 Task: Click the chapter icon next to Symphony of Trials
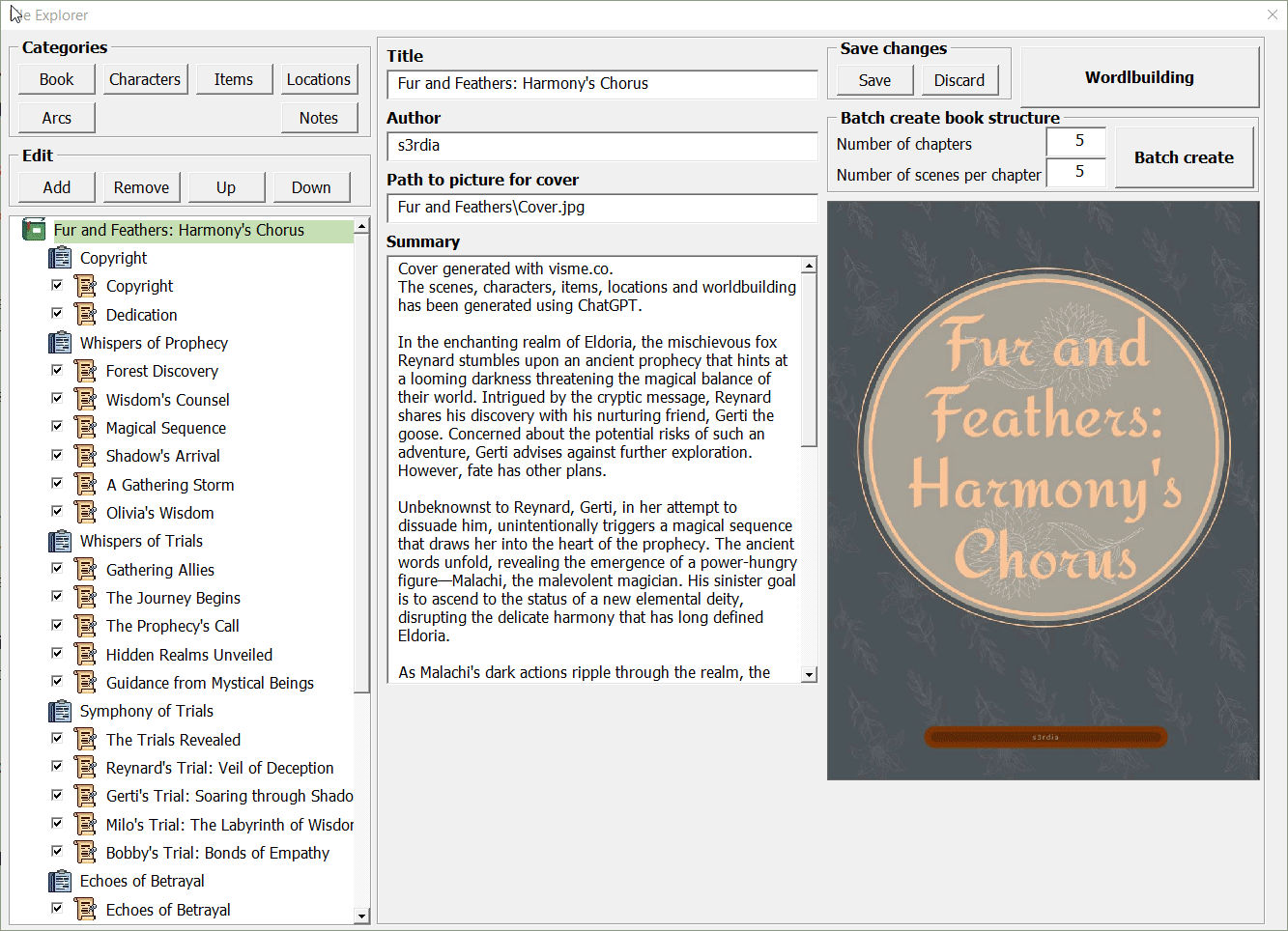(60, 711)
